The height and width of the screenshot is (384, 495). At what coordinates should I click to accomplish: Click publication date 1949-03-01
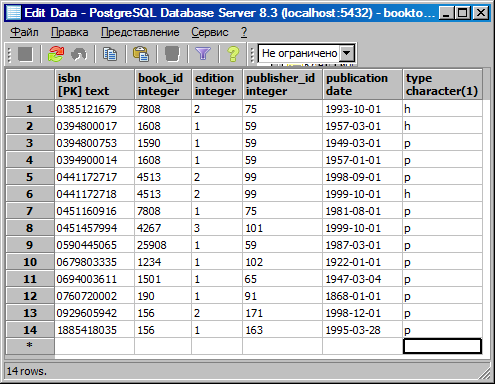[x=363, y=143]
